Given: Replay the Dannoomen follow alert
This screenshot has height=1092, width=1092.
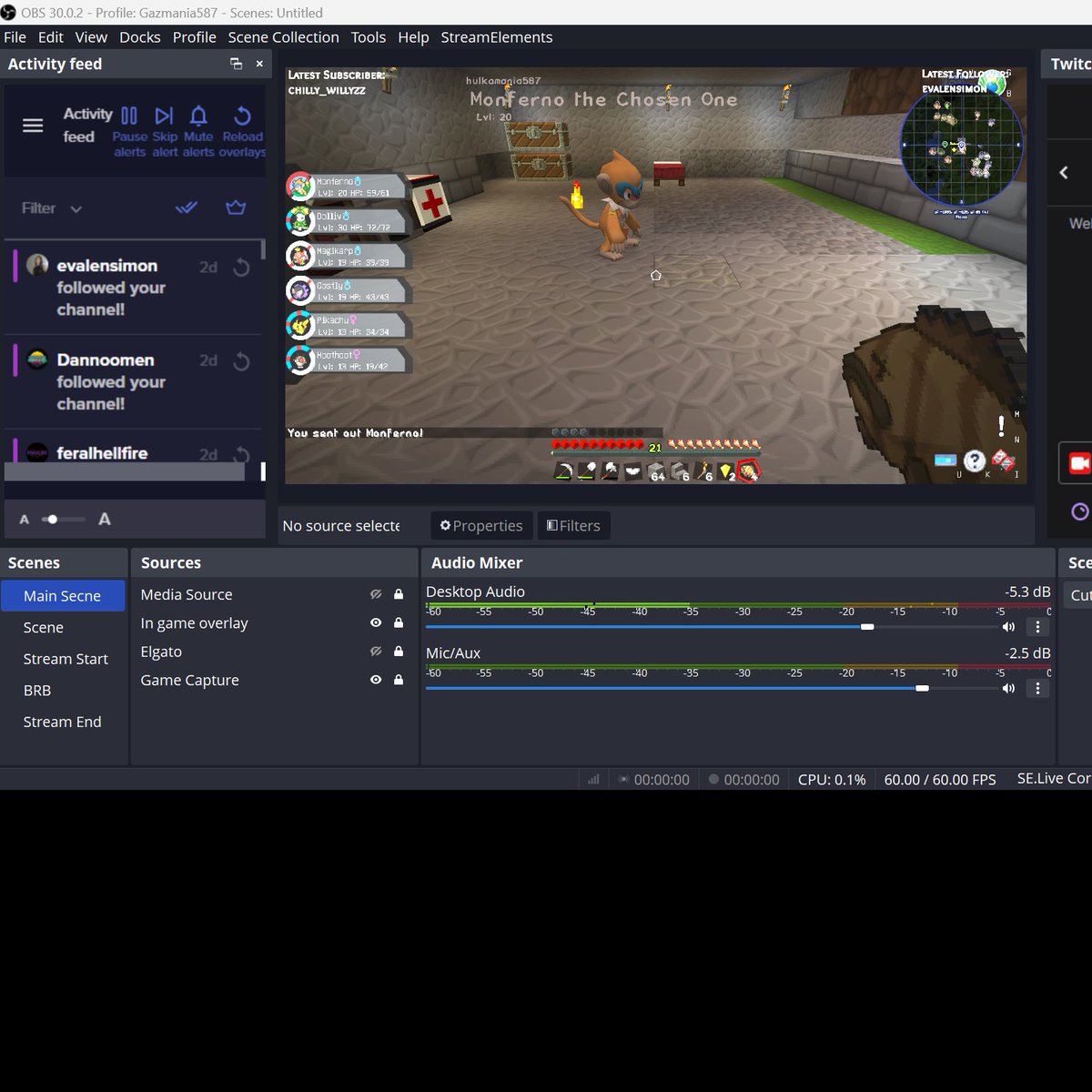Looking at the screenshot, I should pos(241,362).
